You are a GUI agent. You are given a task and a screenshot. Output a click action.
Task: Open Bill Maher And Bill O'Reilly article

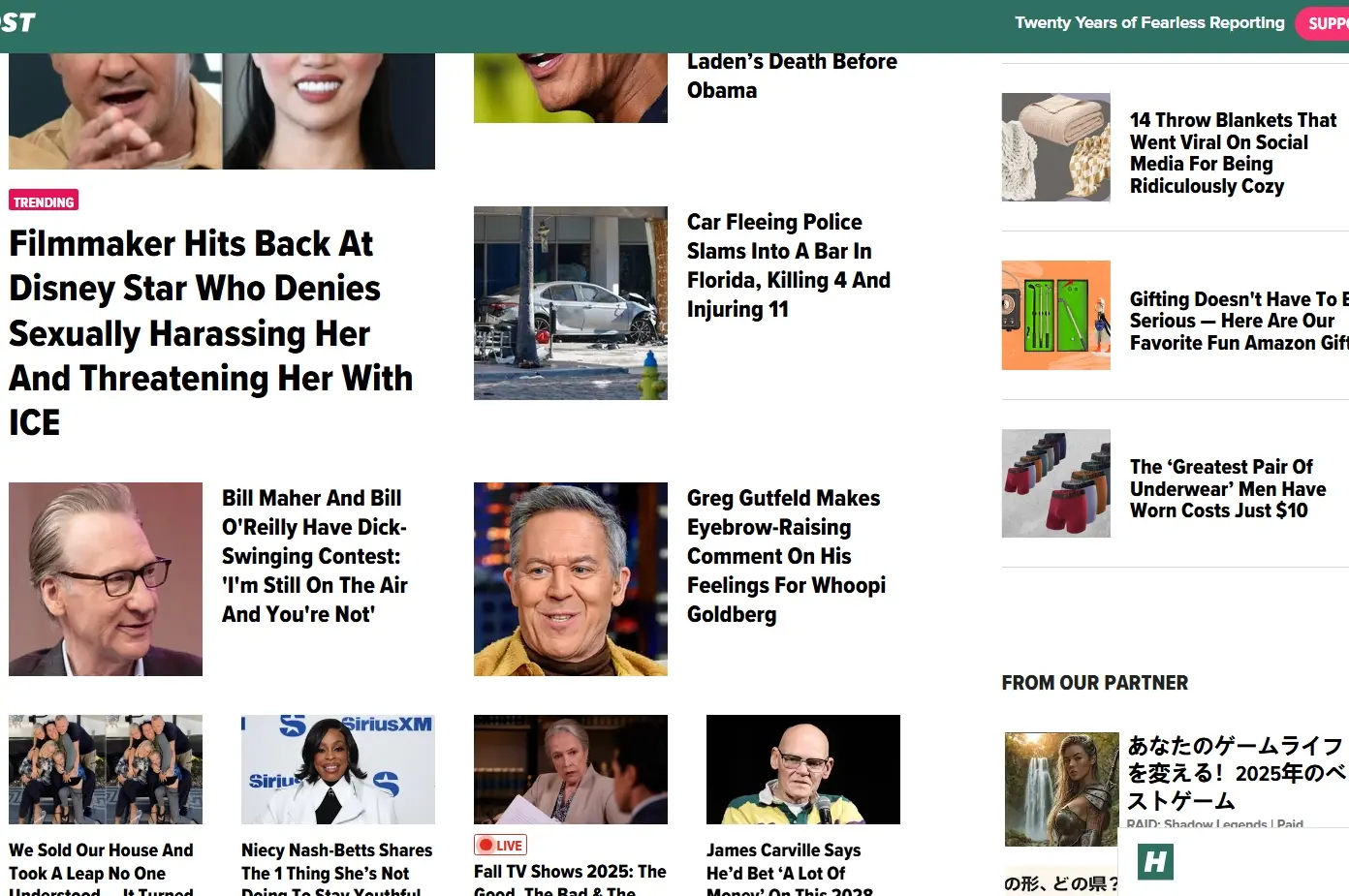tap(314, 556)
